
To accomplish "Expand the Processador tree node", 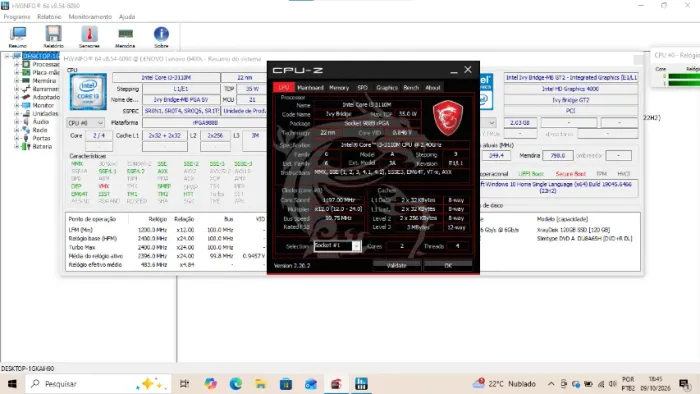I will (17, 64).
